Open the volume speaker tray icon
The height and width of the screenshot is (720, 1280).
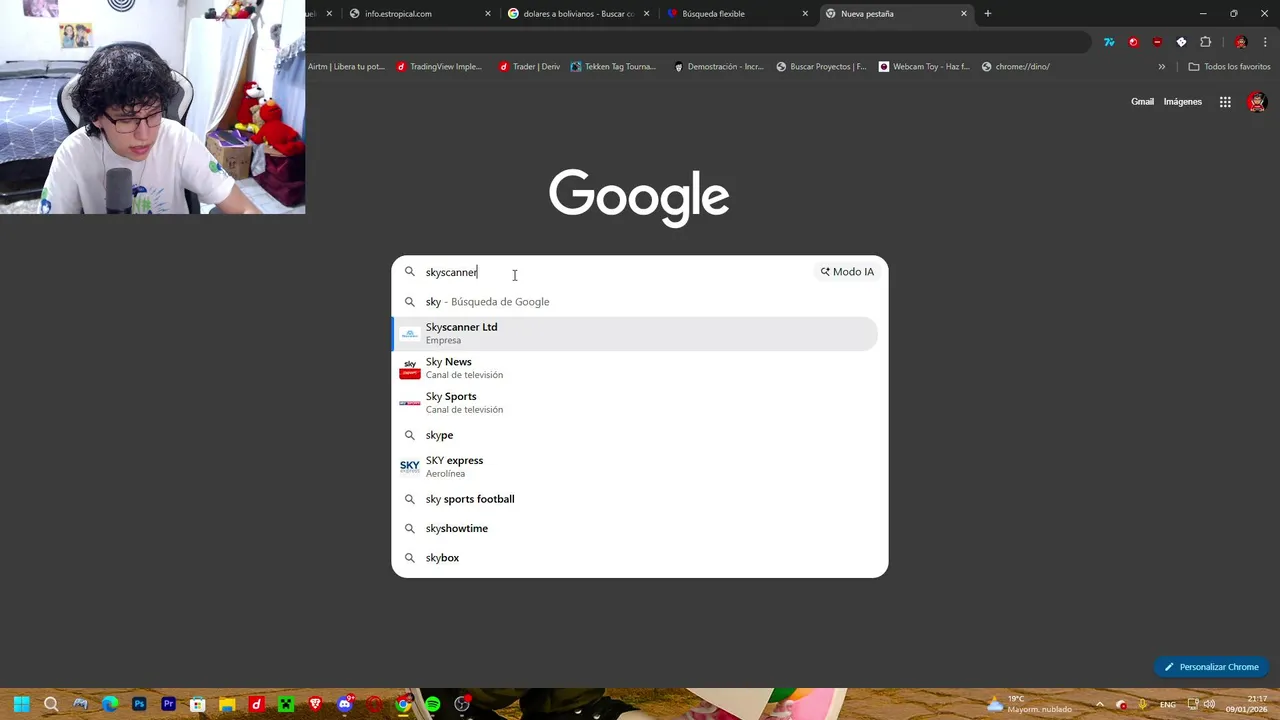tap(1208, 704)
